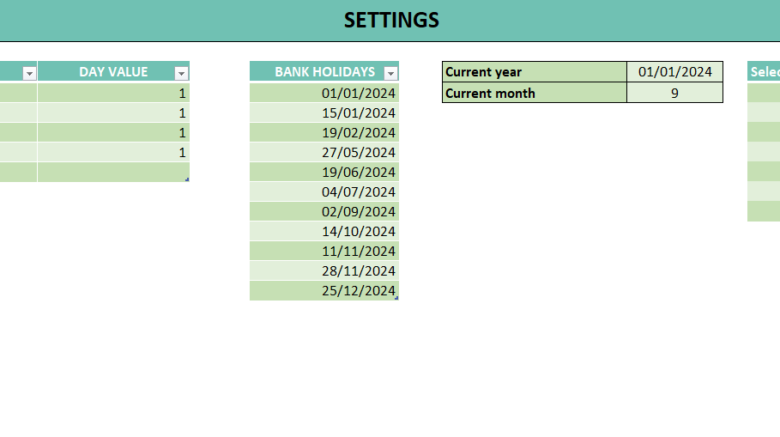Select the SETTINGS title banner
This screenshot has width=780, height=437.
tap(390, 20)
